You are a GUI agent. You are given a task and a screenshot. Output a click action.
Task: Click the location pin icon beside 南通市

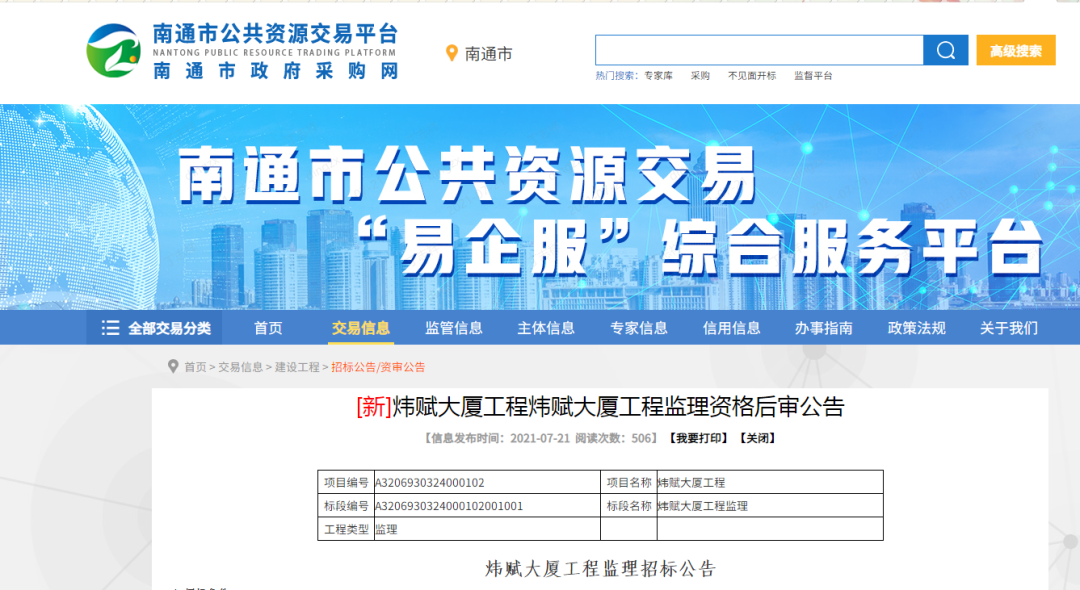click(x=452, y=54)
